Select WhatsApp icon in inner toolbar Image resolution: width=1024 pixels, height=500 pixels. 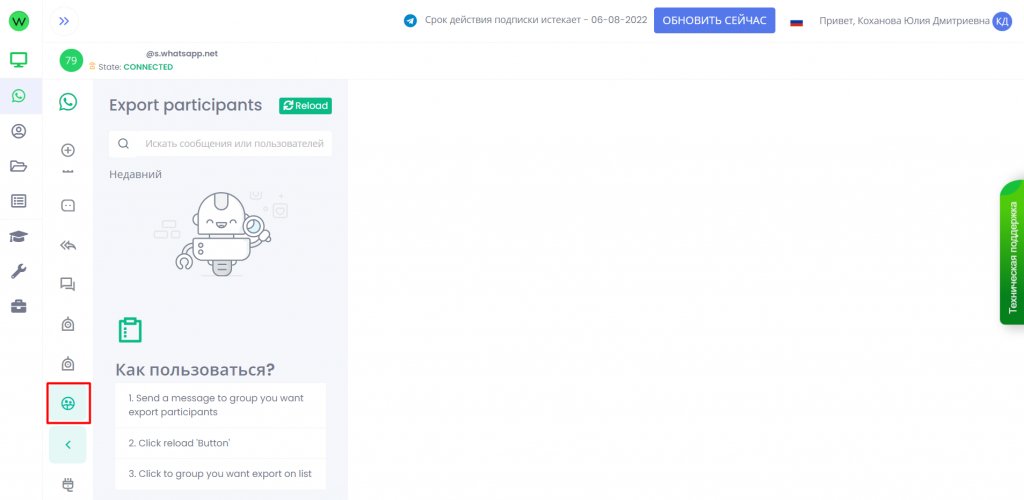click(x=68, y=102)
